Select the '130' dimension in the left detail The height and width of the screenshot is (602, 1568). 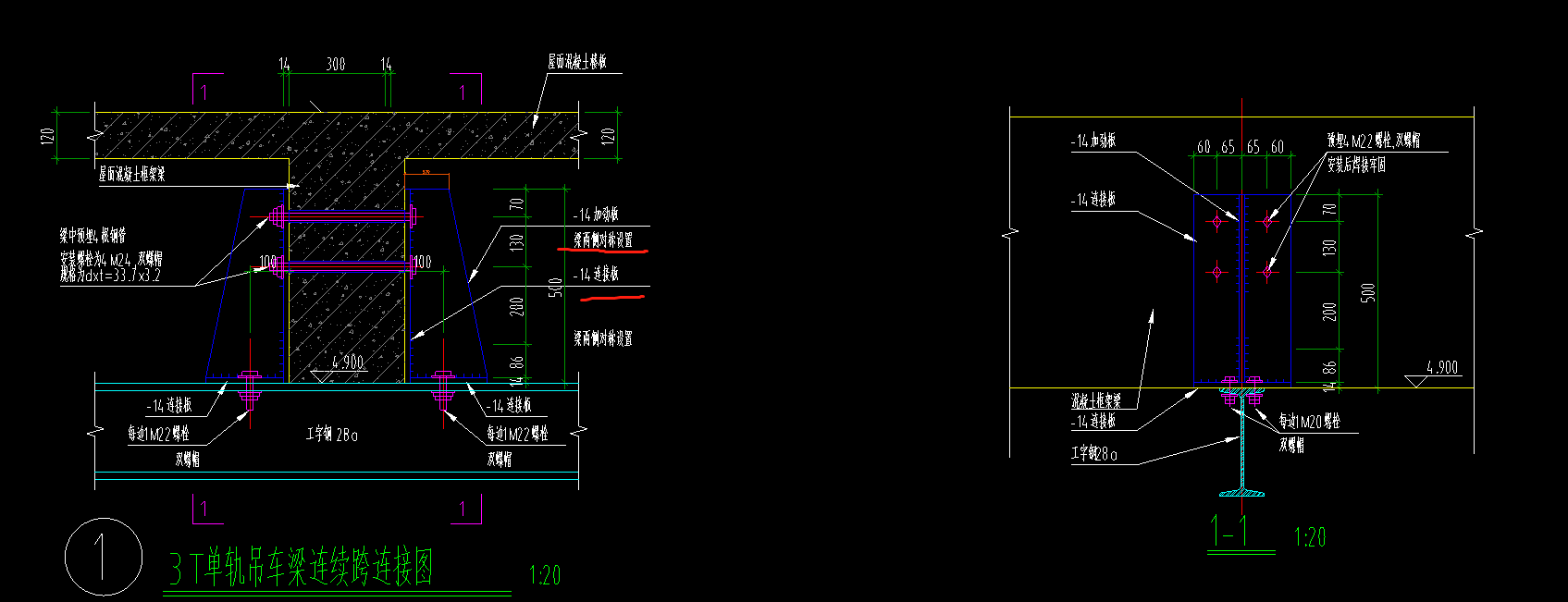(517, 241)
